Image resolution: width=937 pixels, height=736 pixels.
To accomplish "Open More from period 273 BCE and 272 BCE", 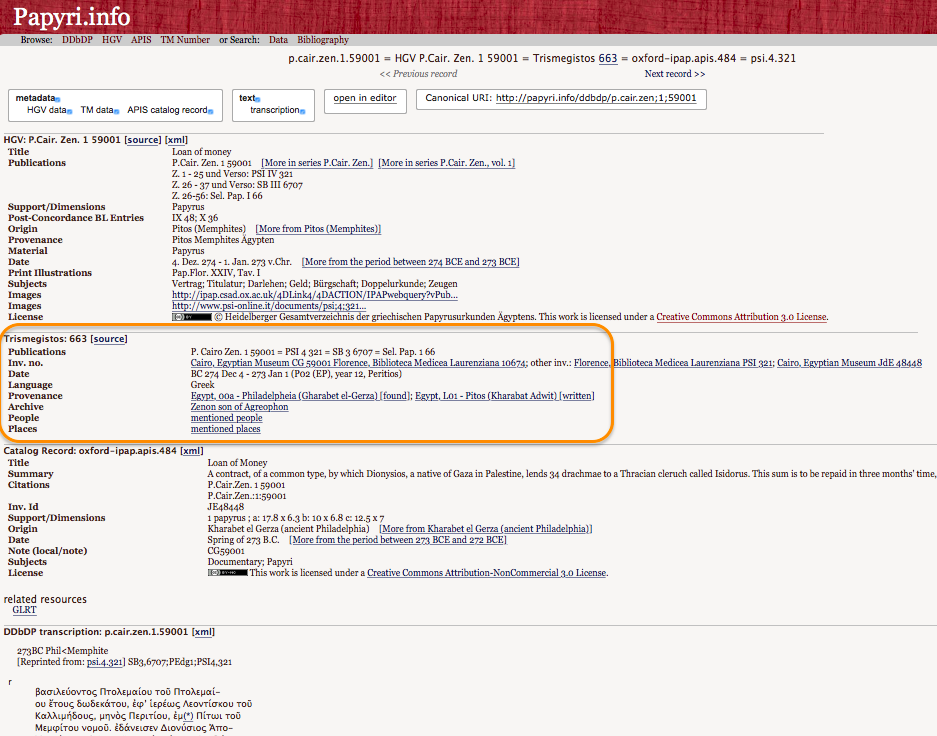I will [x=398, y=540].
